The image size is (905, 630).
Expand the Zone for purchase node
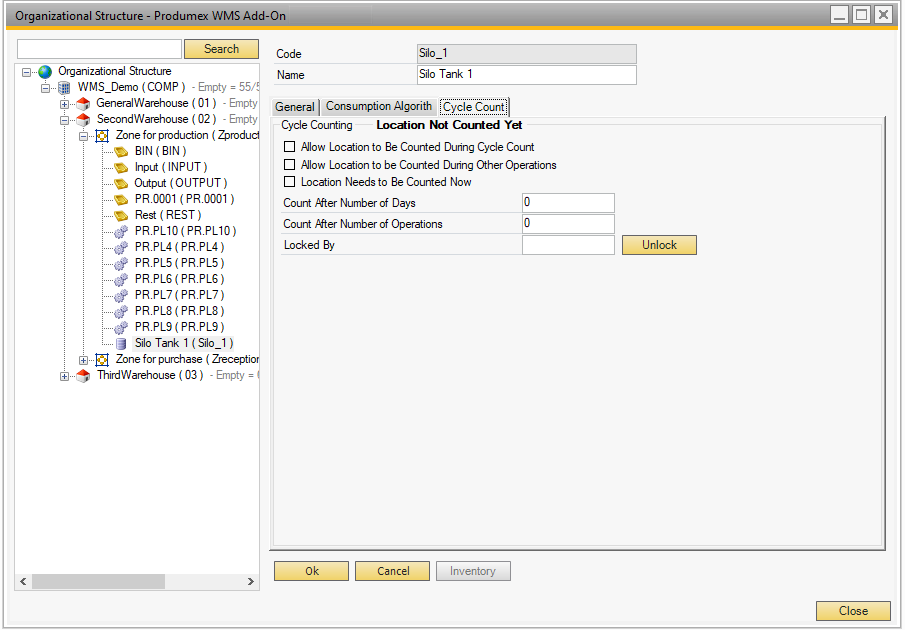click(x=84, y=360)
